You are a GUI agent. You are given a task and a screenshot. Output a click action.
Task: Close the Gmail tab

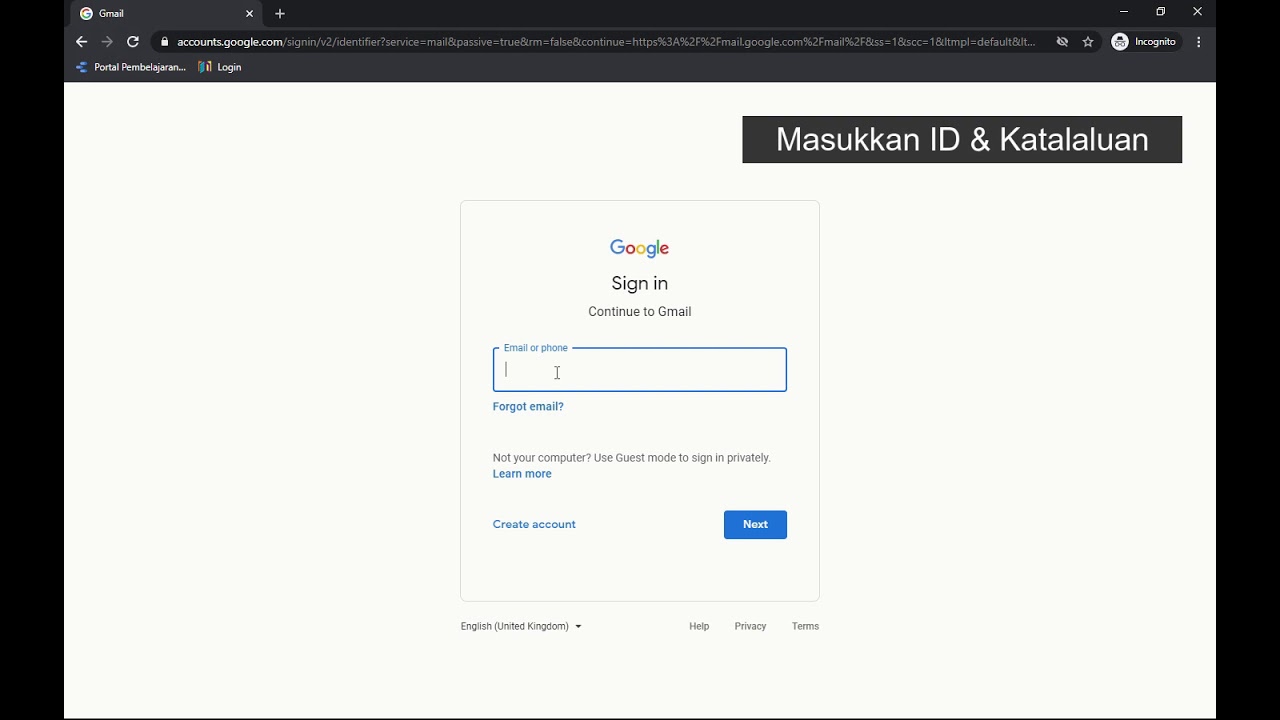249,14
